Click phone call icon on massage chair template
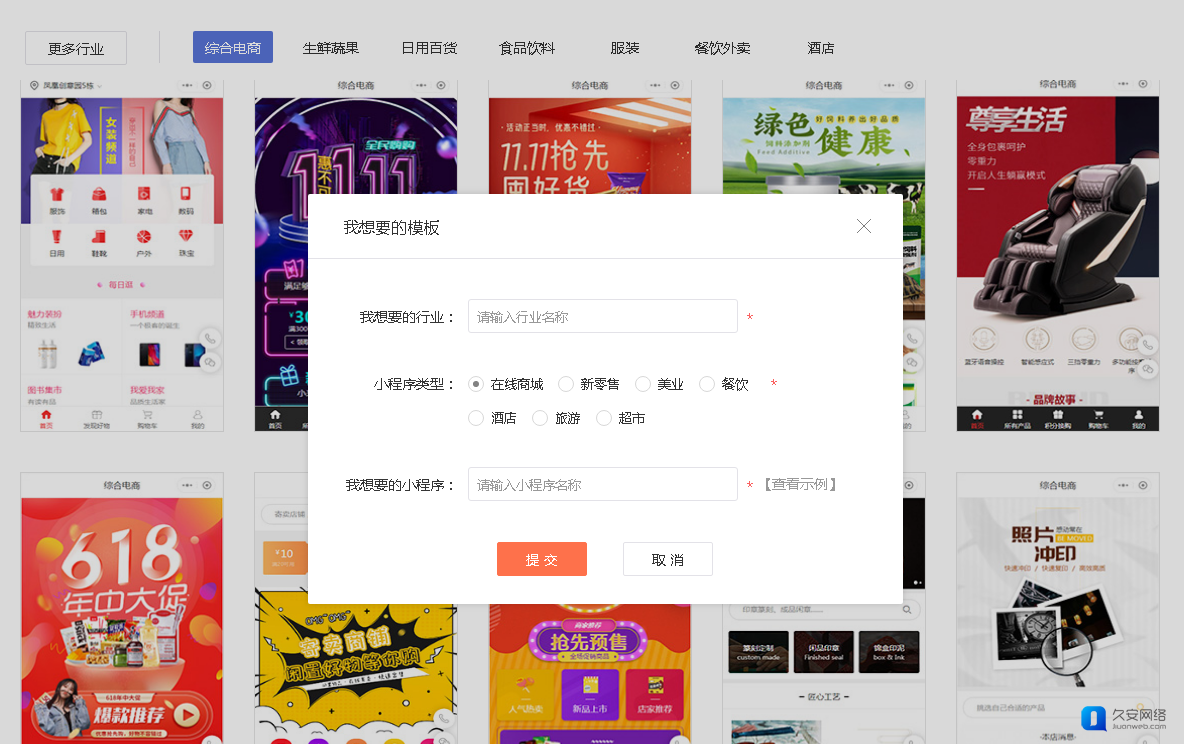1184x744 pixels. (1148, 345)
